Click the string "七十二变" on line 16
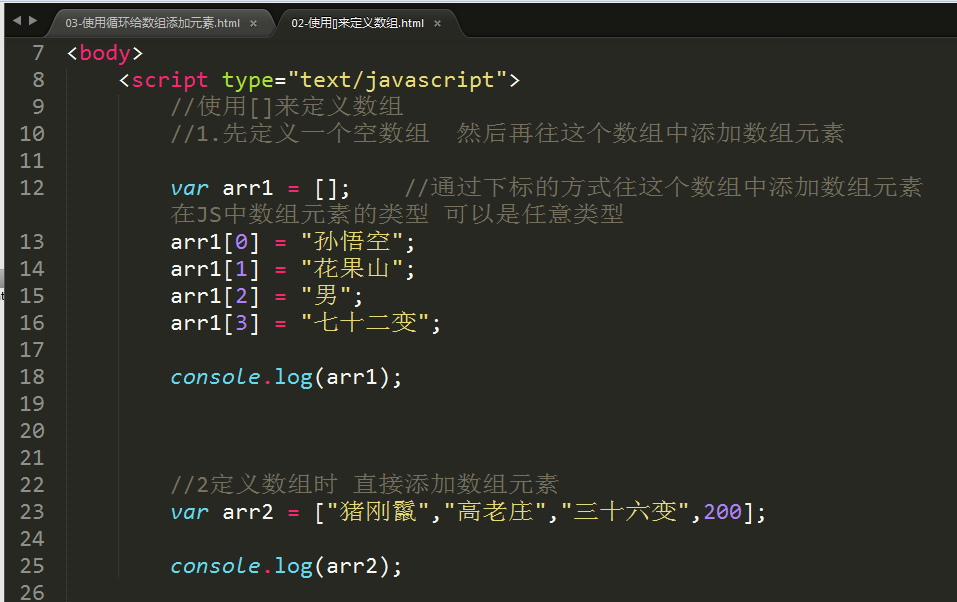 (x=365, y=322)
